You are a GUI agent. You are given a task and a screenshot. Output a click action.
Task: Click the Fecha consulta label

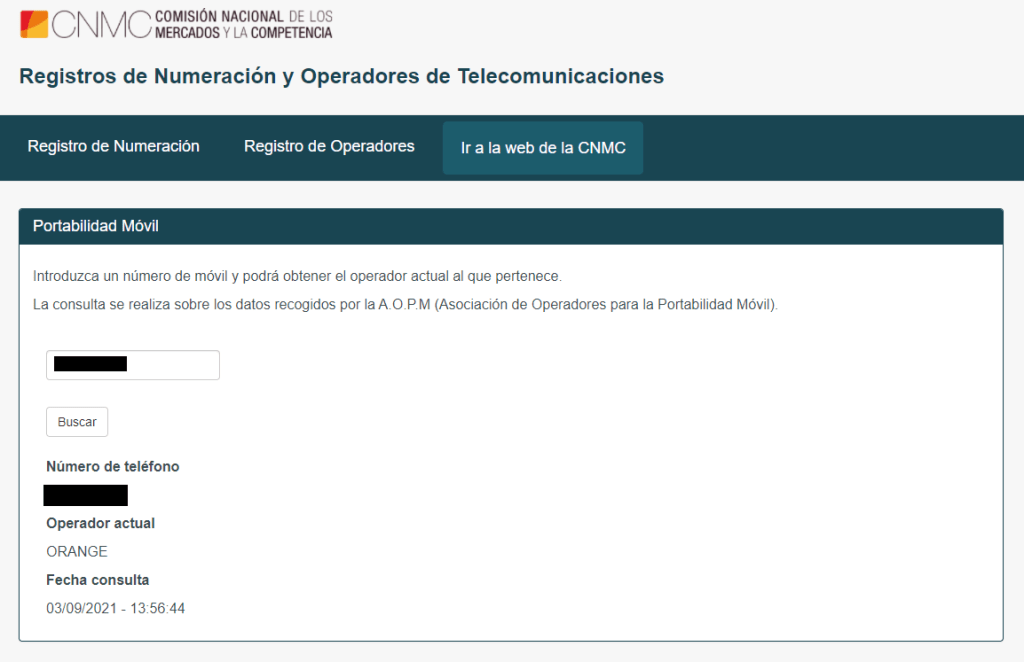(x=97, y=580)
